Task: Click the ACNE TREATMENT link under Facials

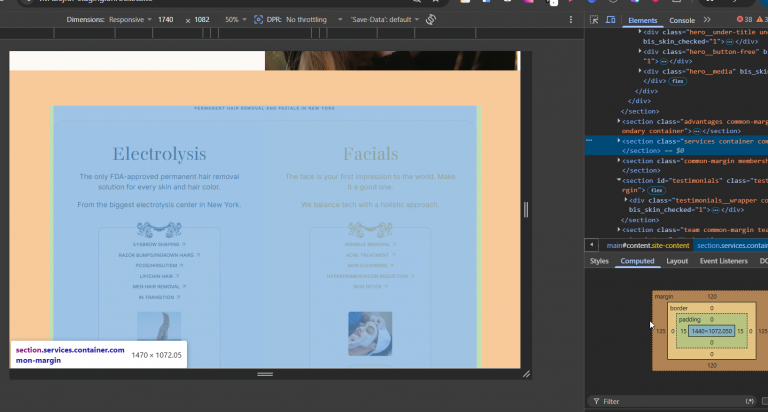Action: 370,255
